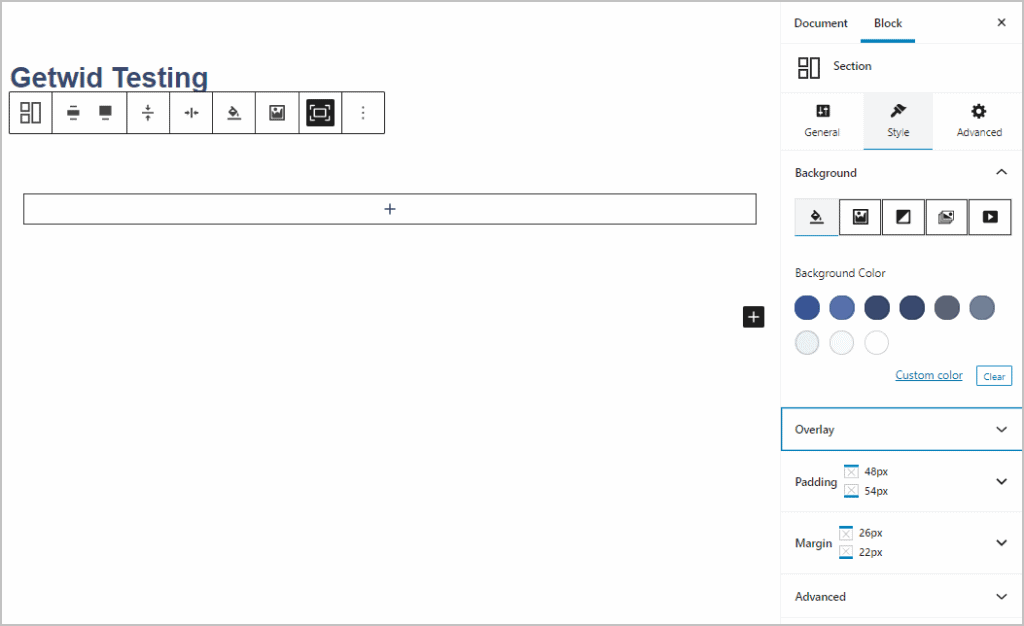Select the full width alignment toolbar icon
This screenshot has width=1024, height=626.
[x=105, y=113]
